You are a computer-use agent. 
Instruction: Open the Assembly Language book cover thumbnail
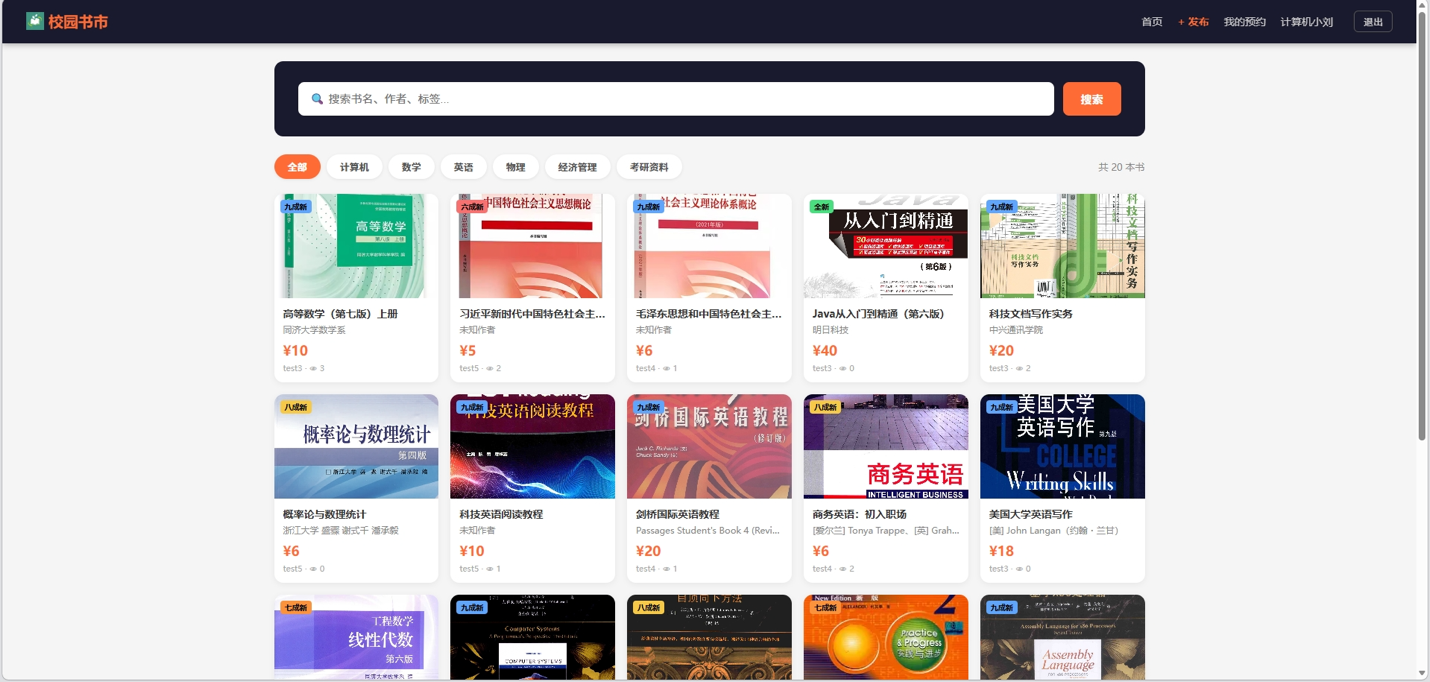point(1062,638)
